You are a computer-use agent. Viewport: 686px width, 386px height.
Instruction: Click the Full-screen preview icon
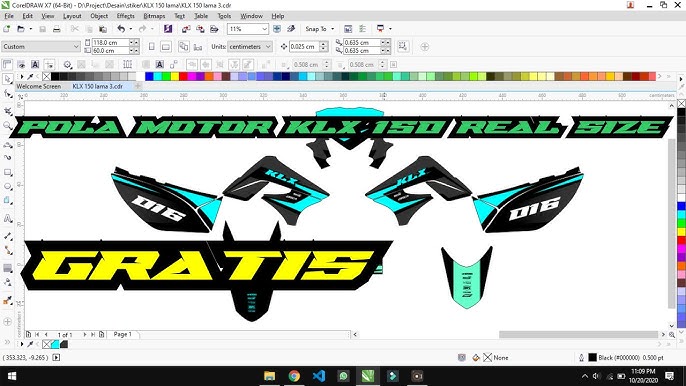277,29
